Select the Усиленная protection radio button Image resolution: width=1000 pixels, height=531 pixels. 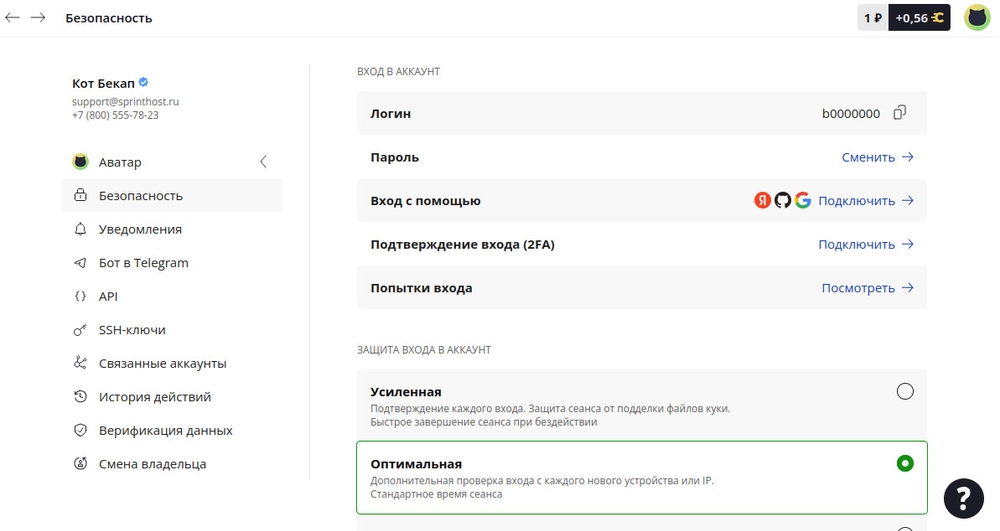coord(905,391)
